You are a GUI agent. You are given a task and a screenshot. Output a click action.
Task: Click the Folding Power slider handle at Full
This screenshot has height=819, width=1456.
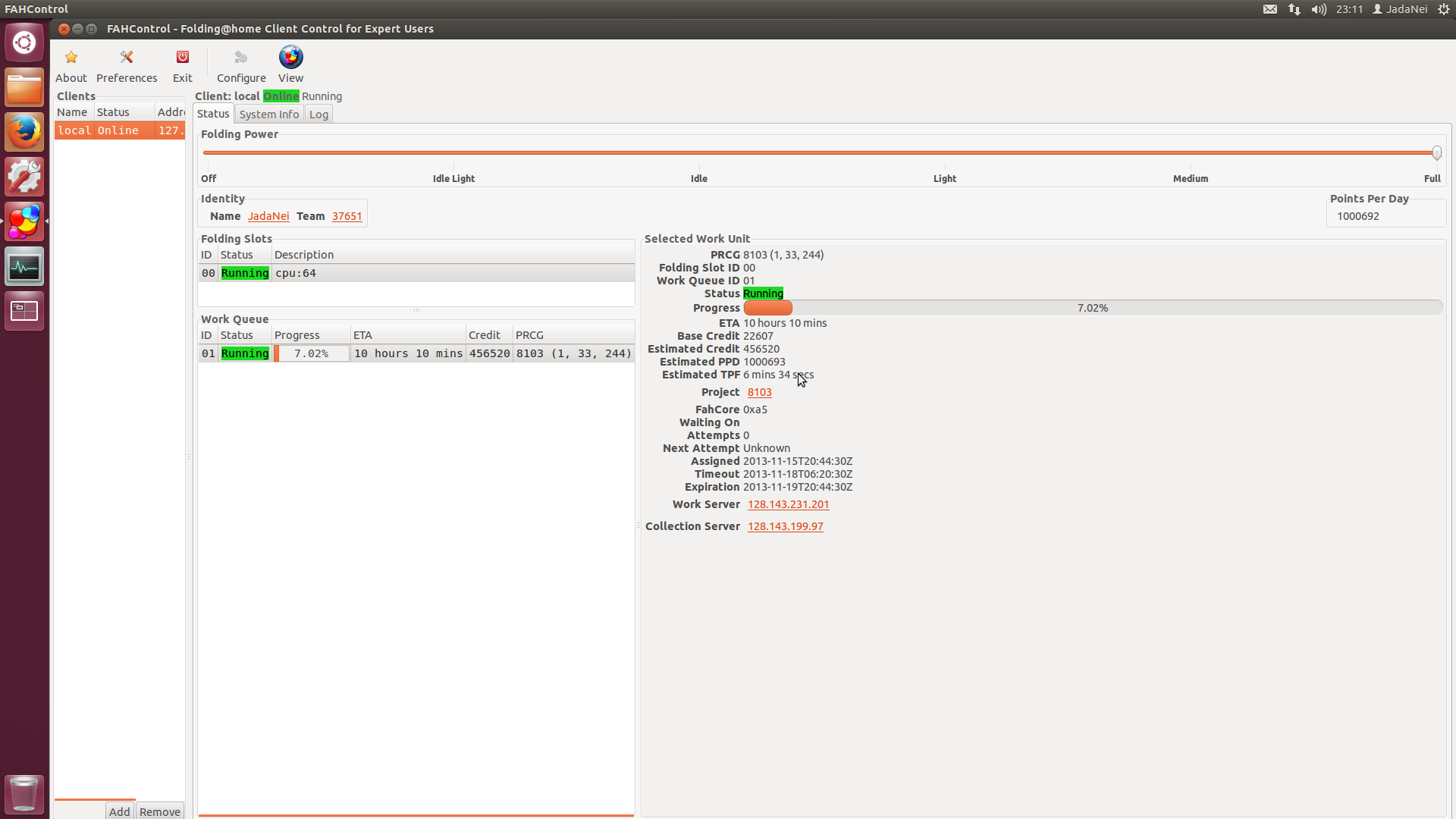1436,152
